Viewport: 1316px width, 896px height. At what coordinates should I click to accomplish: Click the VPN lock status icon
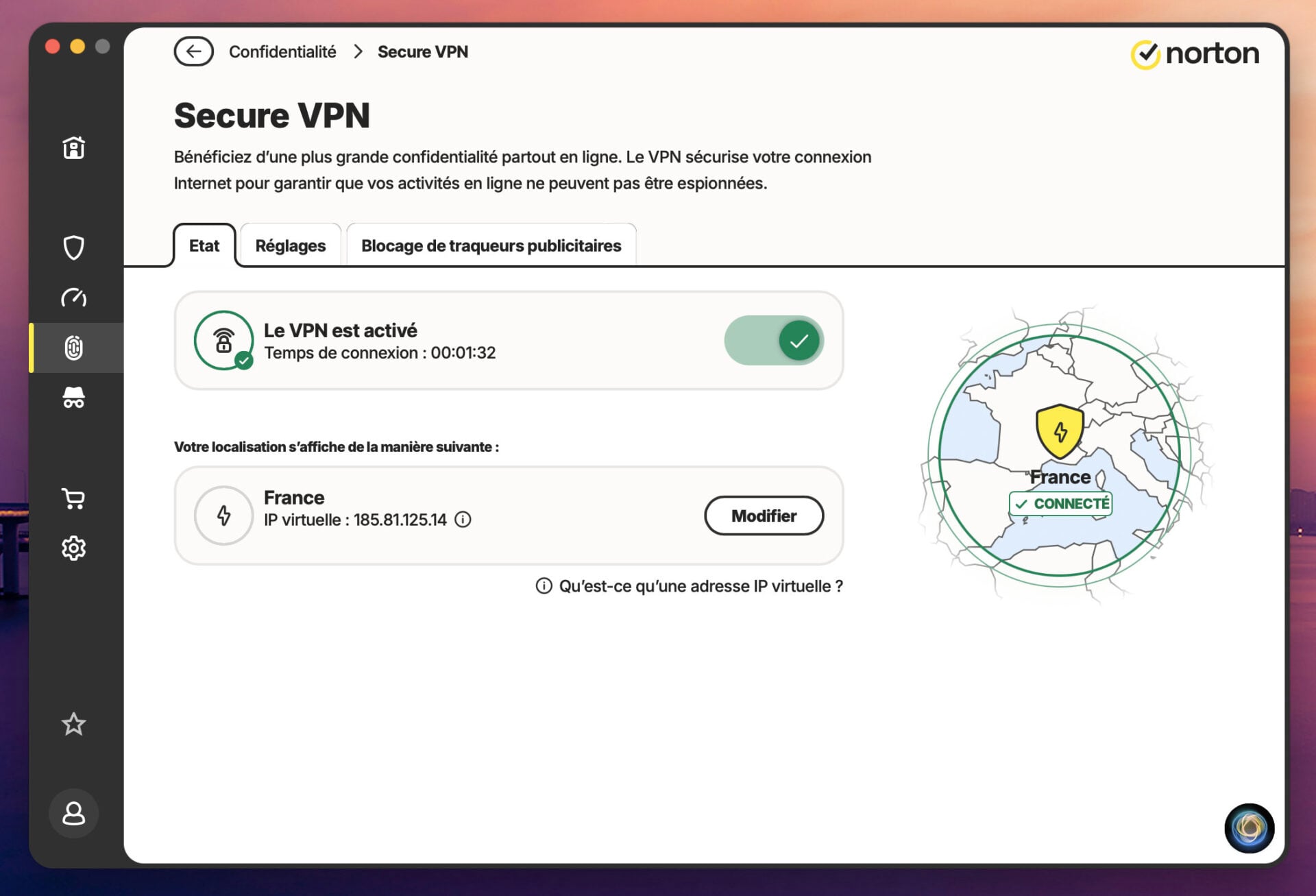[x=224, y=341]
